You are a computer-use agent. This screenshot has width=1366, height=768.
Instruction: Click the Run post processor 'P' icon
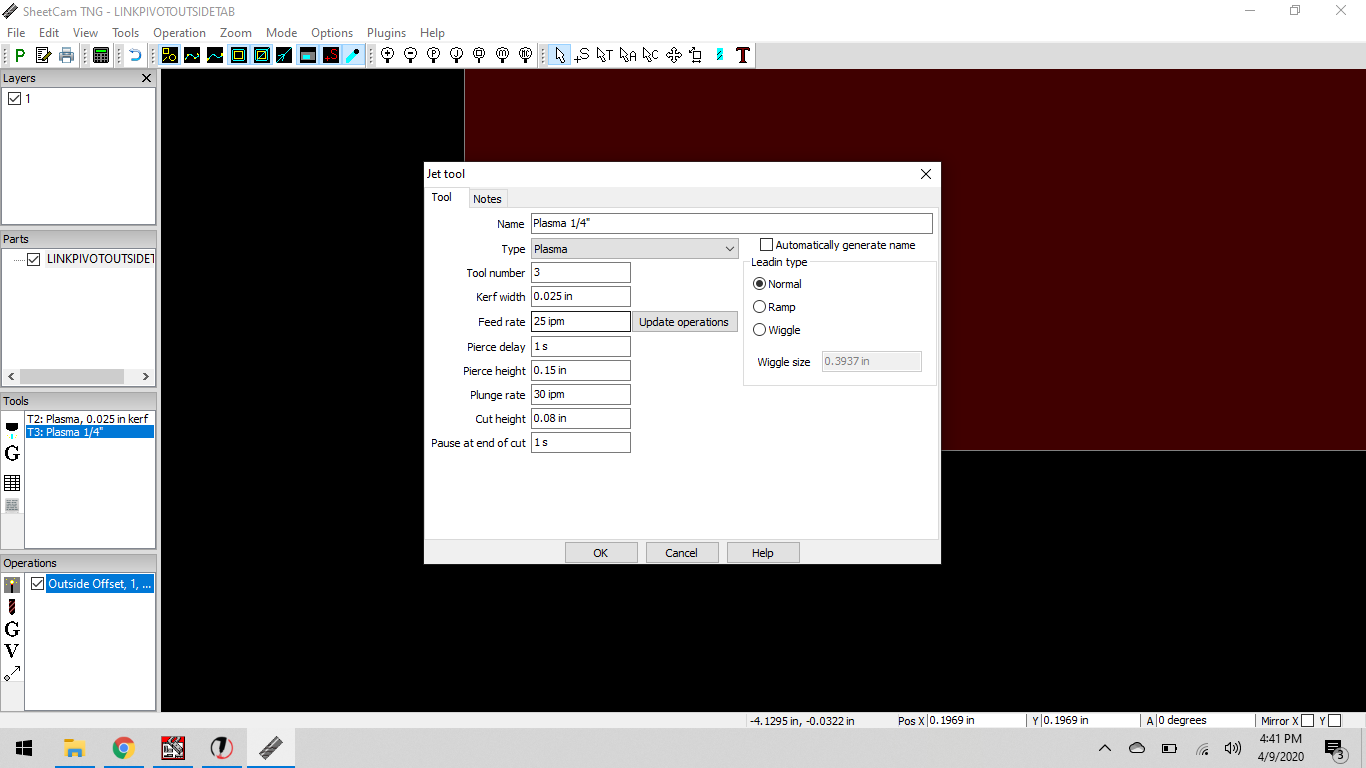click(19, 55)
